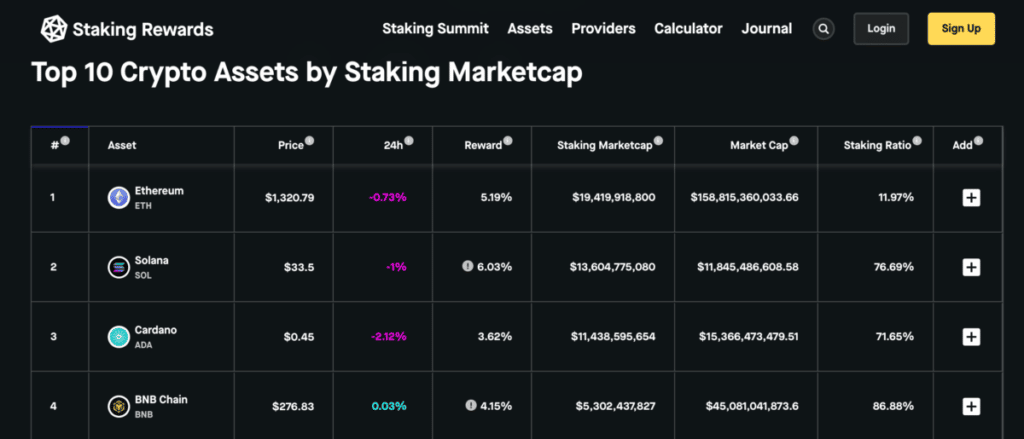Open the Assets menu item

pyautogui.click(x=530, y=29)
